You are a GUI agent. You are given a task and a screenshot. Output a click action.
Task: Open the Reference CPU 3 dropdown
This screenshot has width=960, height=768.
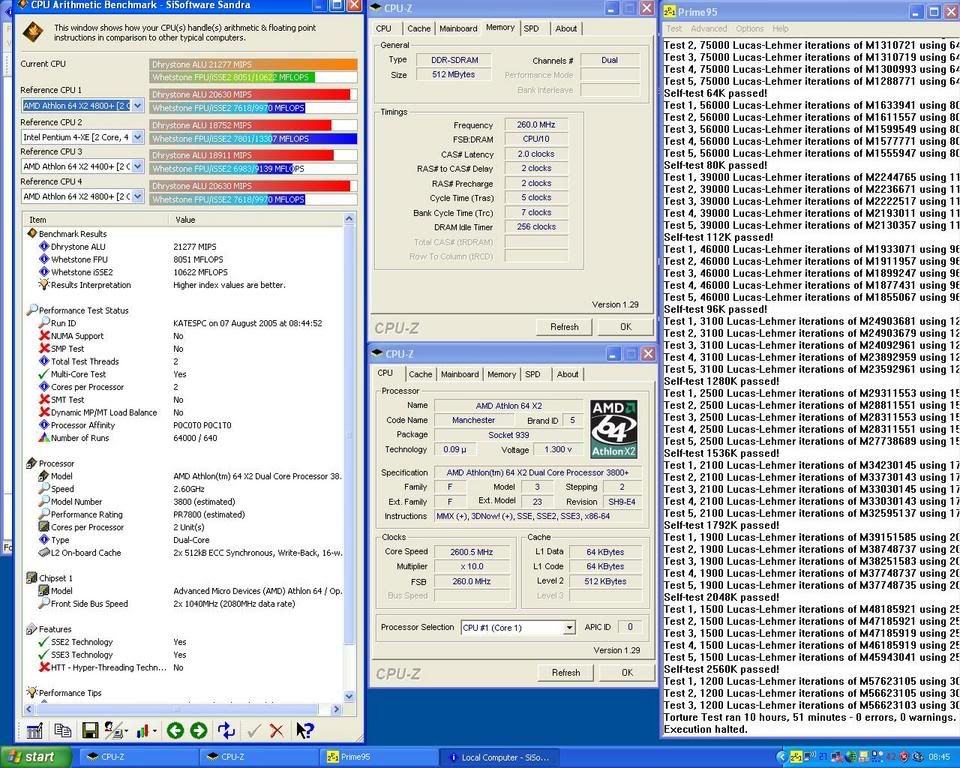tap(138, 166)
